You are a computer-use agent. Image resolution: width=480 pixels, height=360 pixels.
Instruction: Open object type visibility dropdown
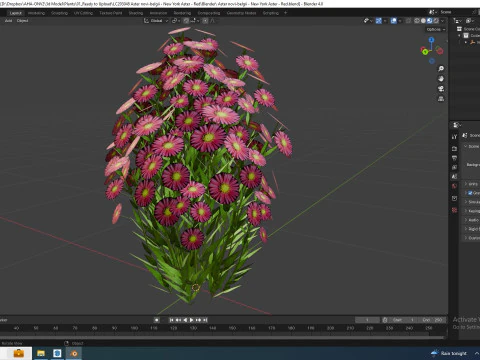[x=367, y=21]
